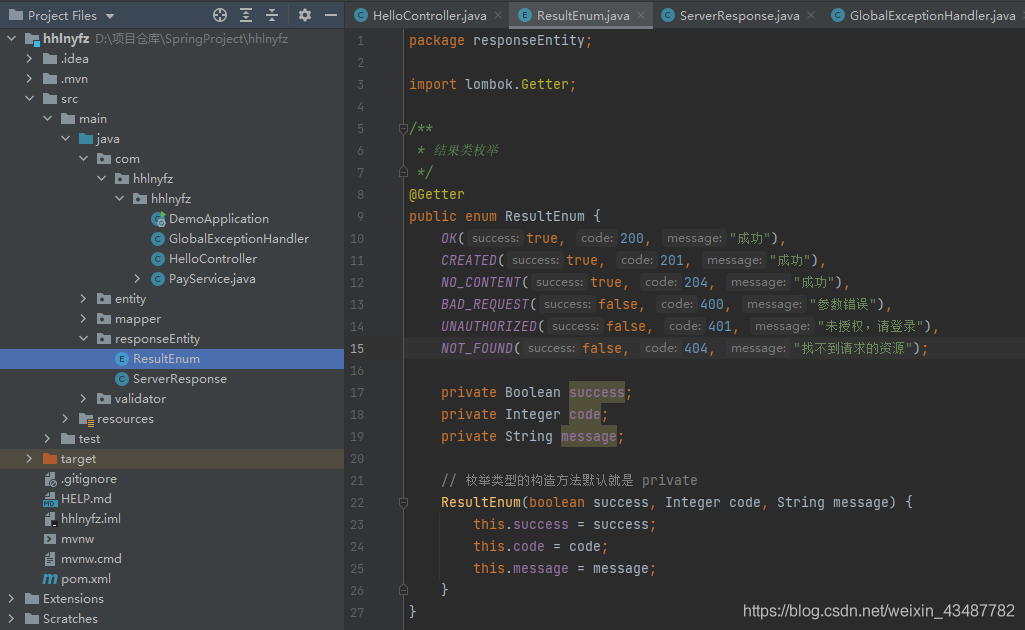
Task: Click fold marker at constructor closing brace
Action: tap(403, 590)
